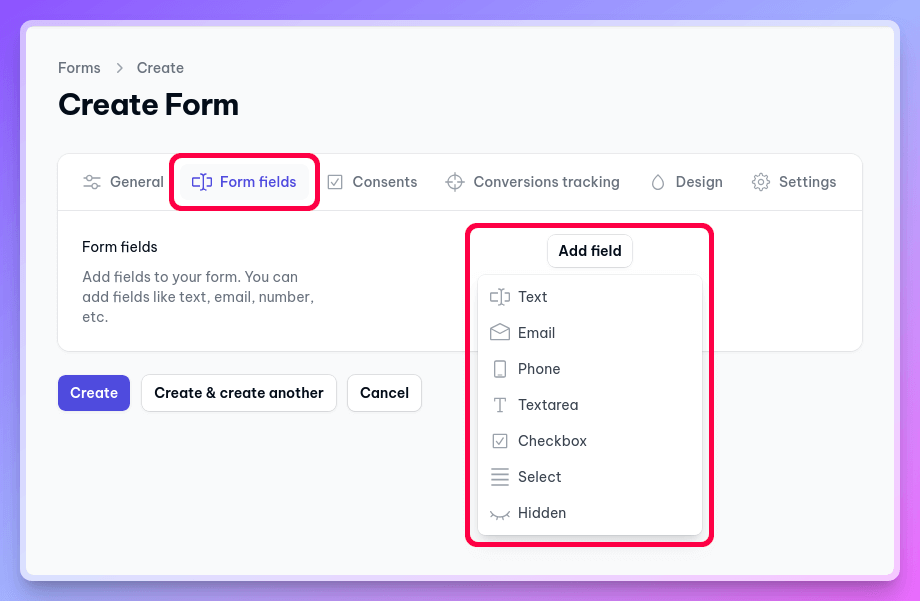Image resolution: width=920 pixels, height=601 pixels.
Task: Select Create & create another
Action: click(x=238, y=393)
